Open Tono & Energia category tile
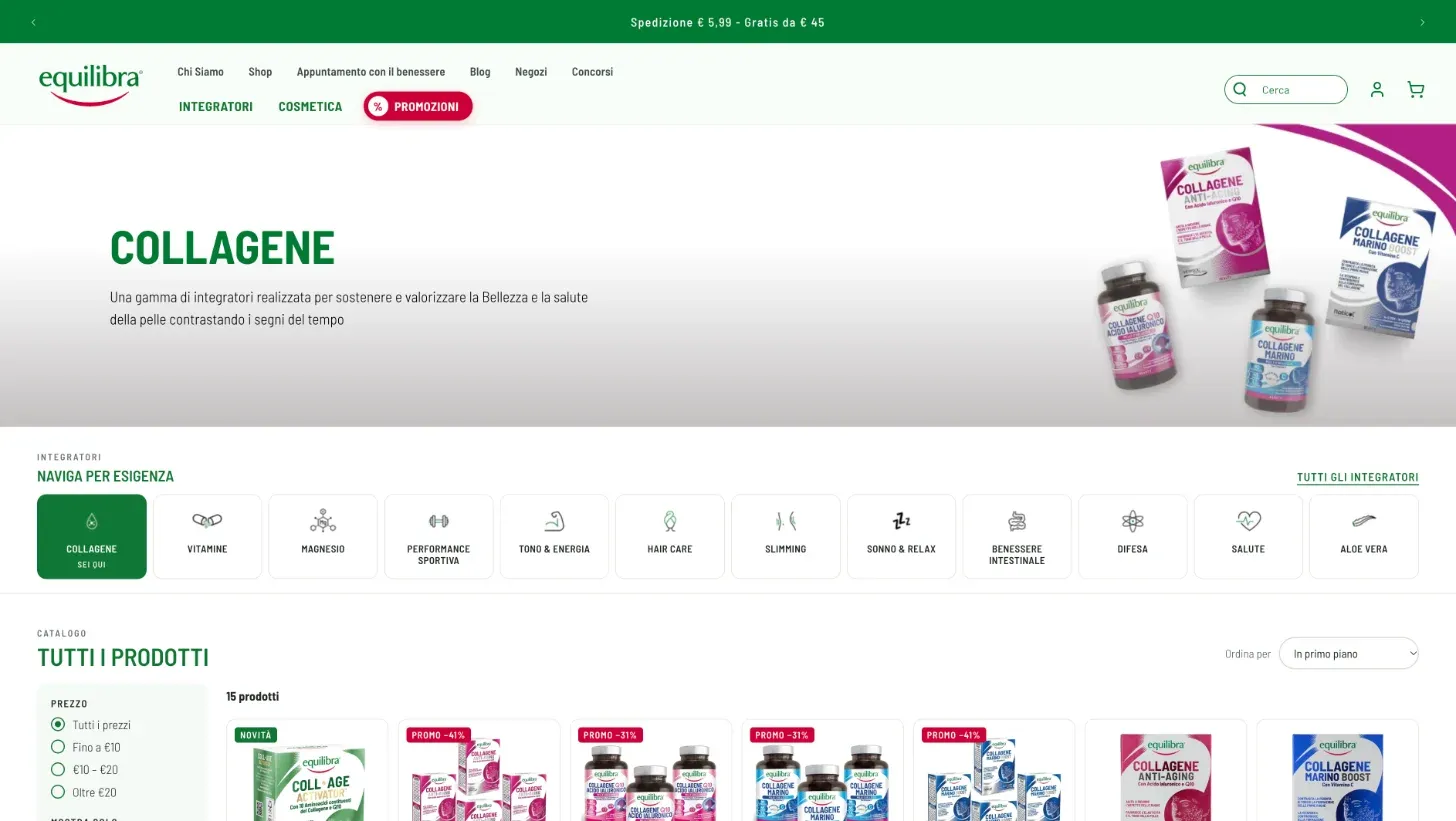 554,537
